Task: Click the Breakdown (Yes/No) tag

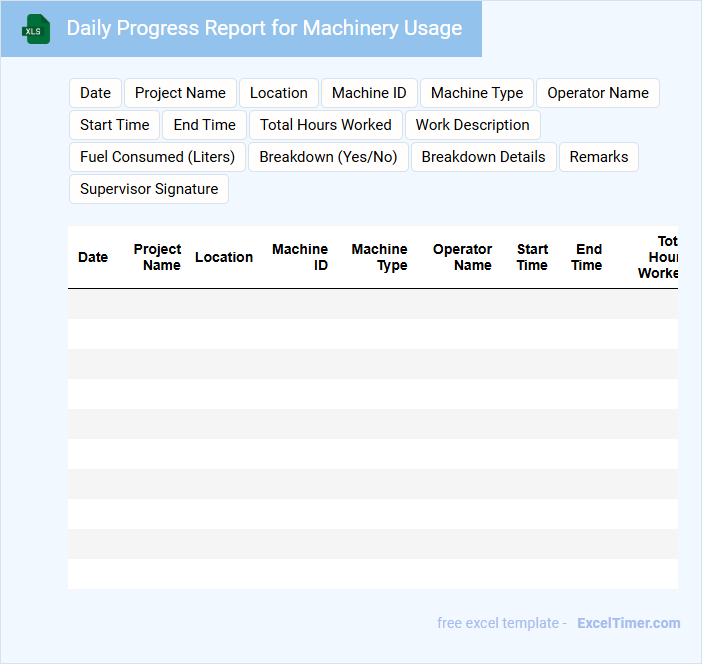Action: tap(328, 157)
